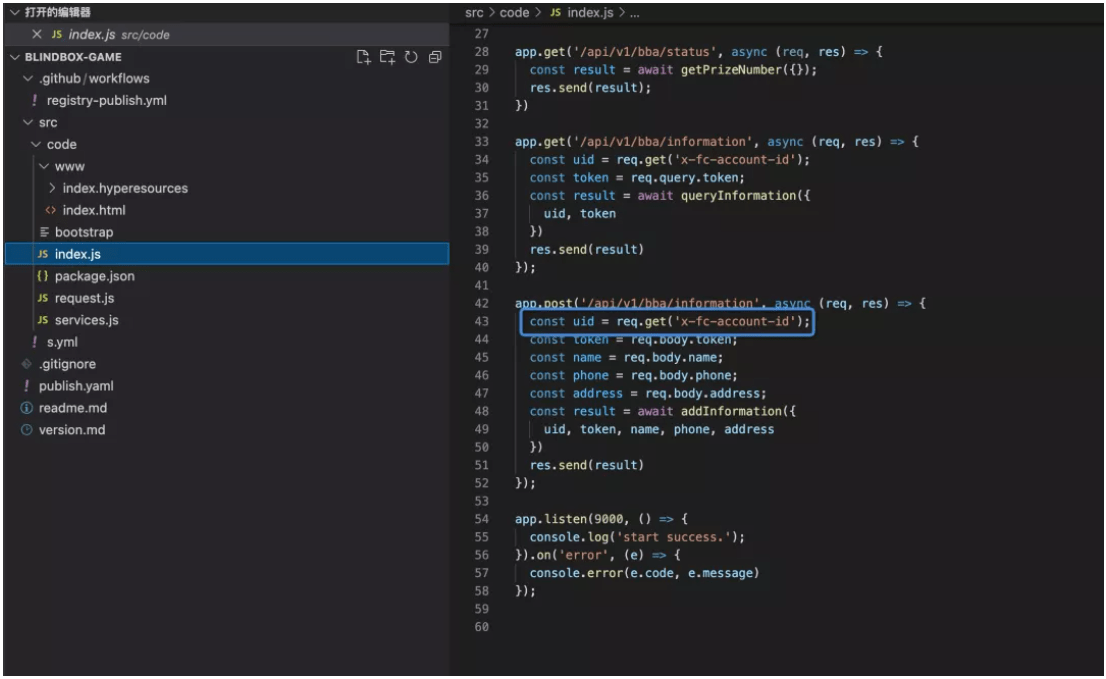Screen dimensions: 1106x679
Task: Collapse the .github/workflows folder
Action: [x=28, y=78]
